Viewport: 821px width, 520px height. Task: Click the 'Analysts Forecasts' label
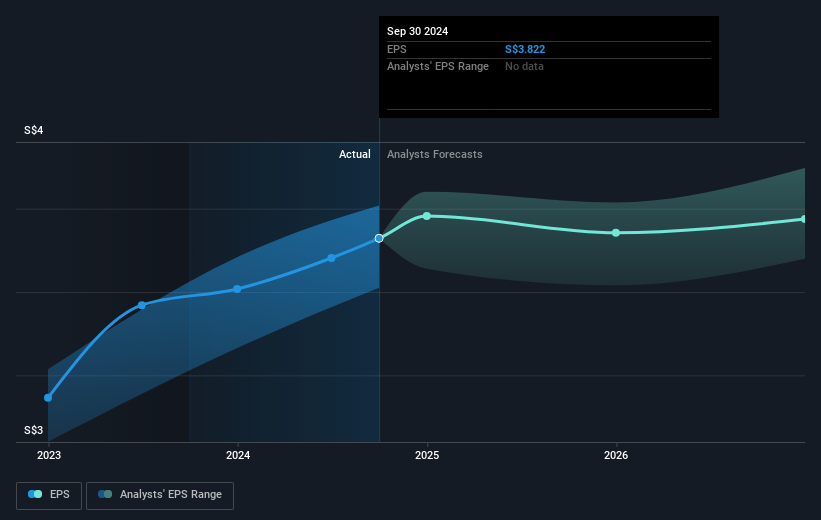pyautogui.click(x=435, y=154)
